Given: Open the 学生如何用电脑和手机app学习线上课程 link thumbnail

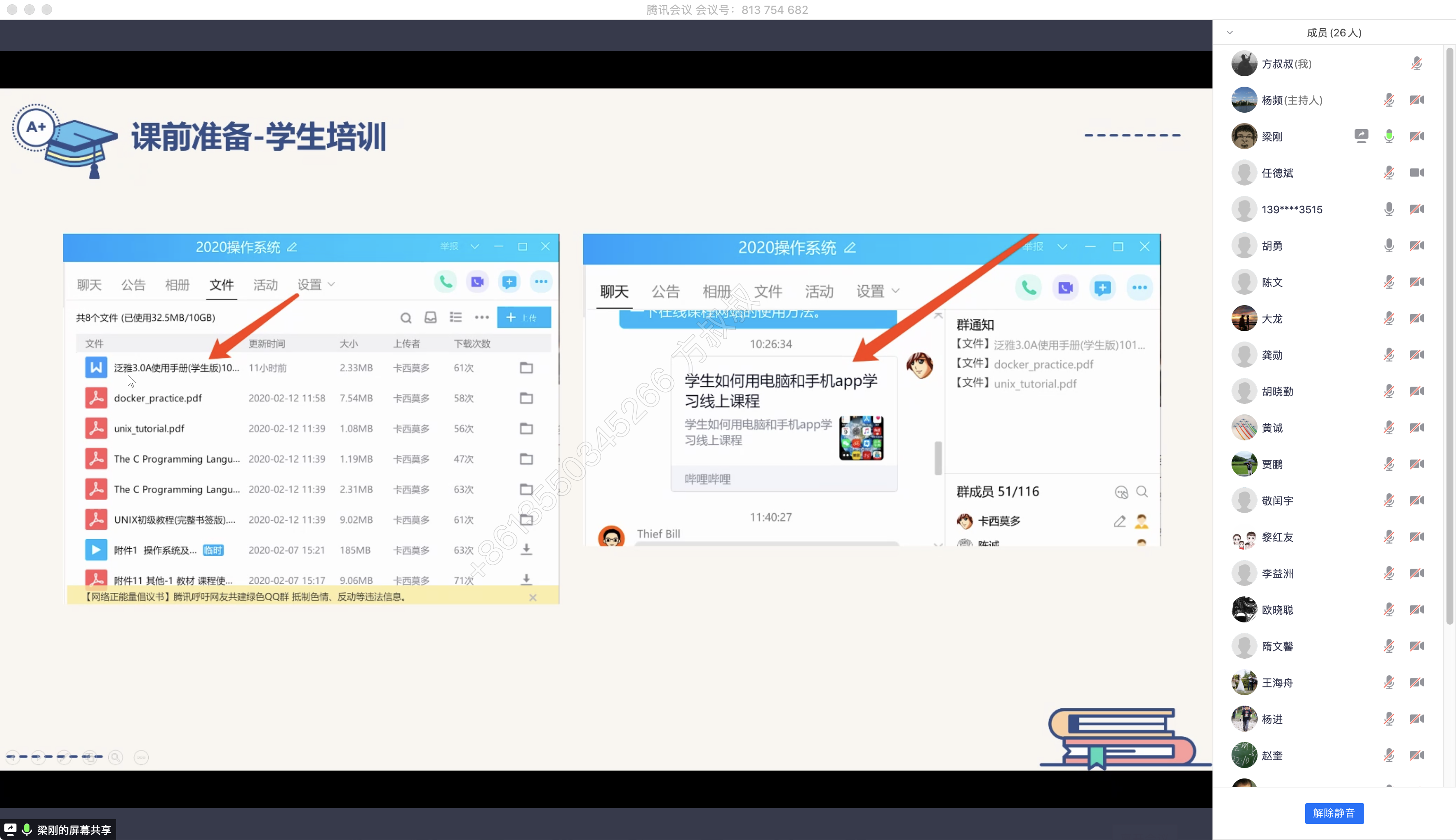Looking at the screenshot, I should [861, 438].
